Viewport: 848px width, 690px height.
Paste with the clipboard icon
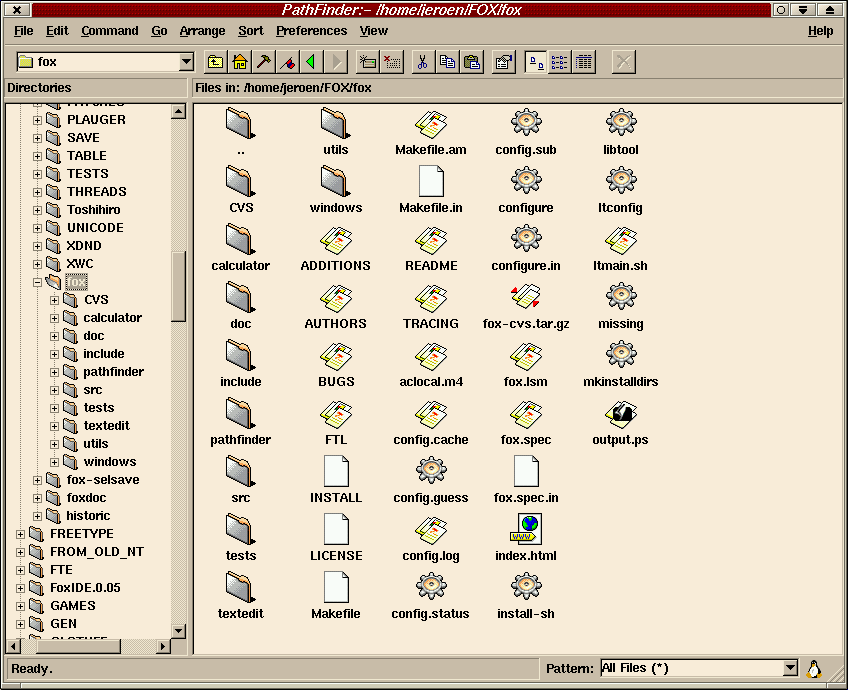point(472,62)
